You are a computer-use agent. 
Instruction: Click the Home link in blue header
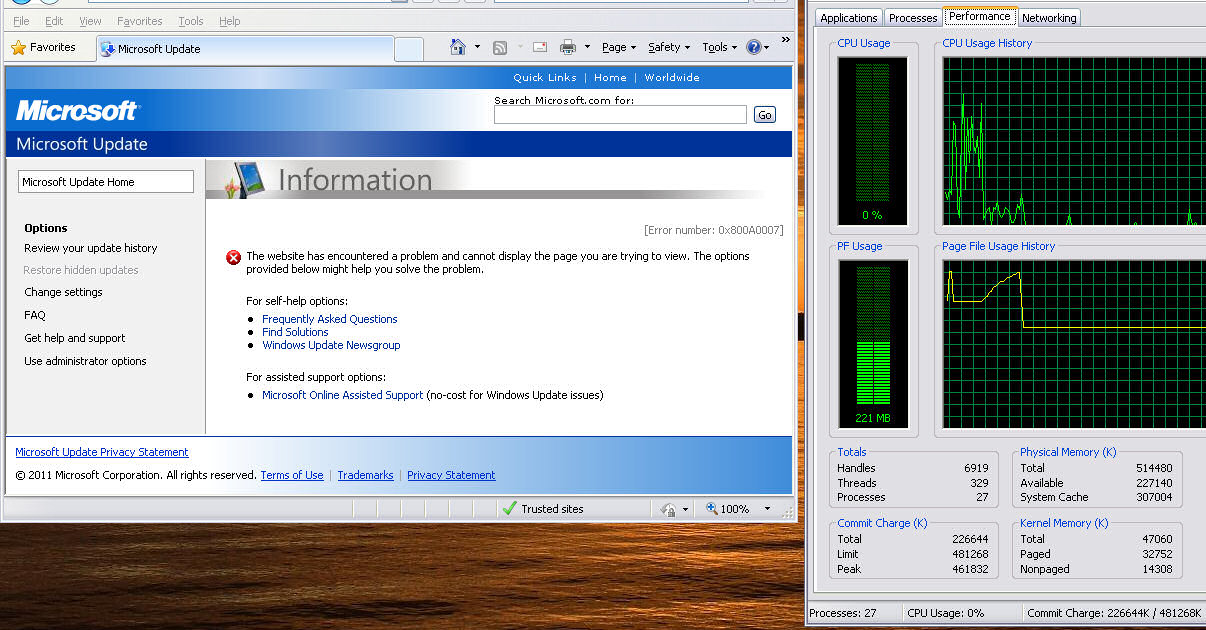[x=610, y=77]
